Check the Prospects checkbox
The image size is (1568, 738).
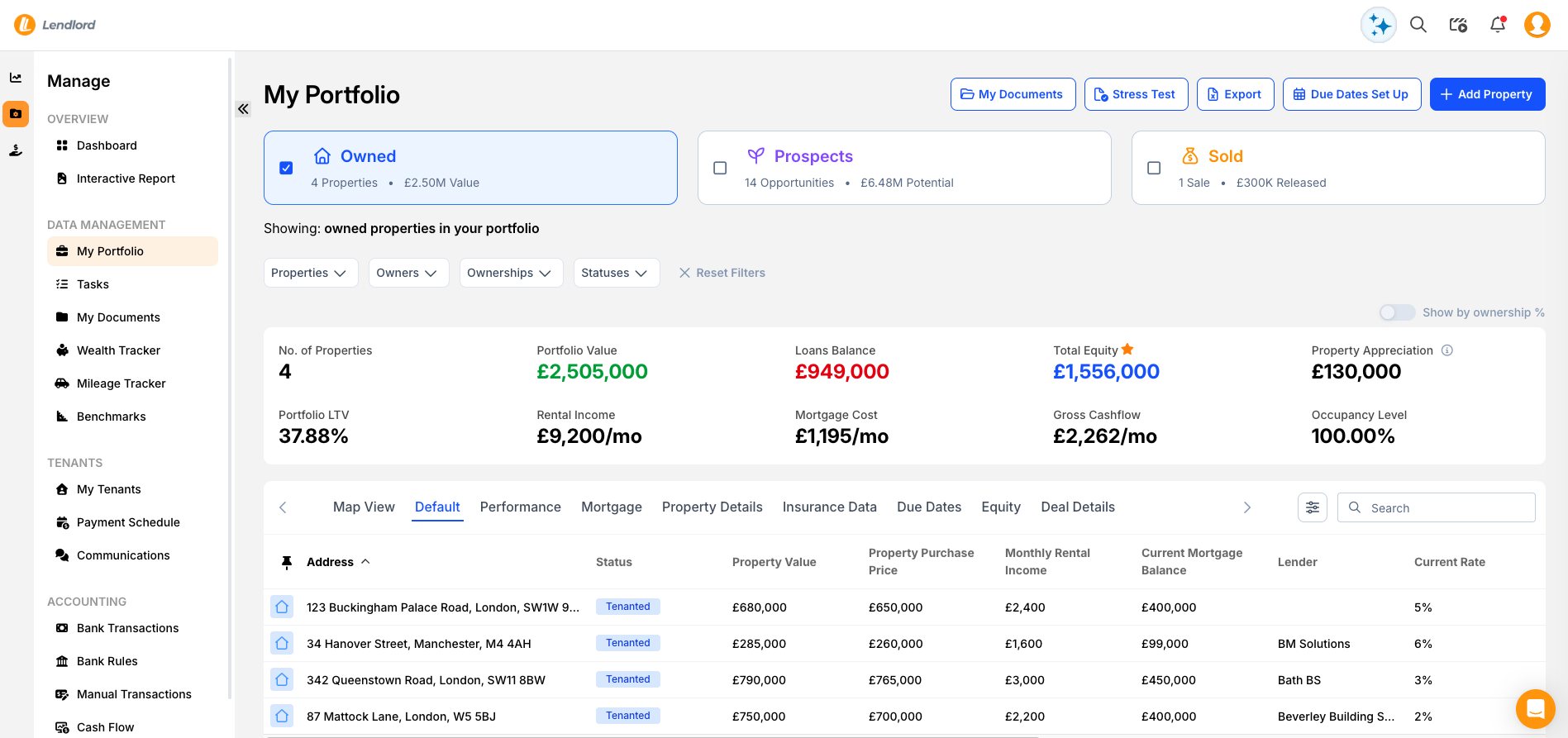click(720, 168)
